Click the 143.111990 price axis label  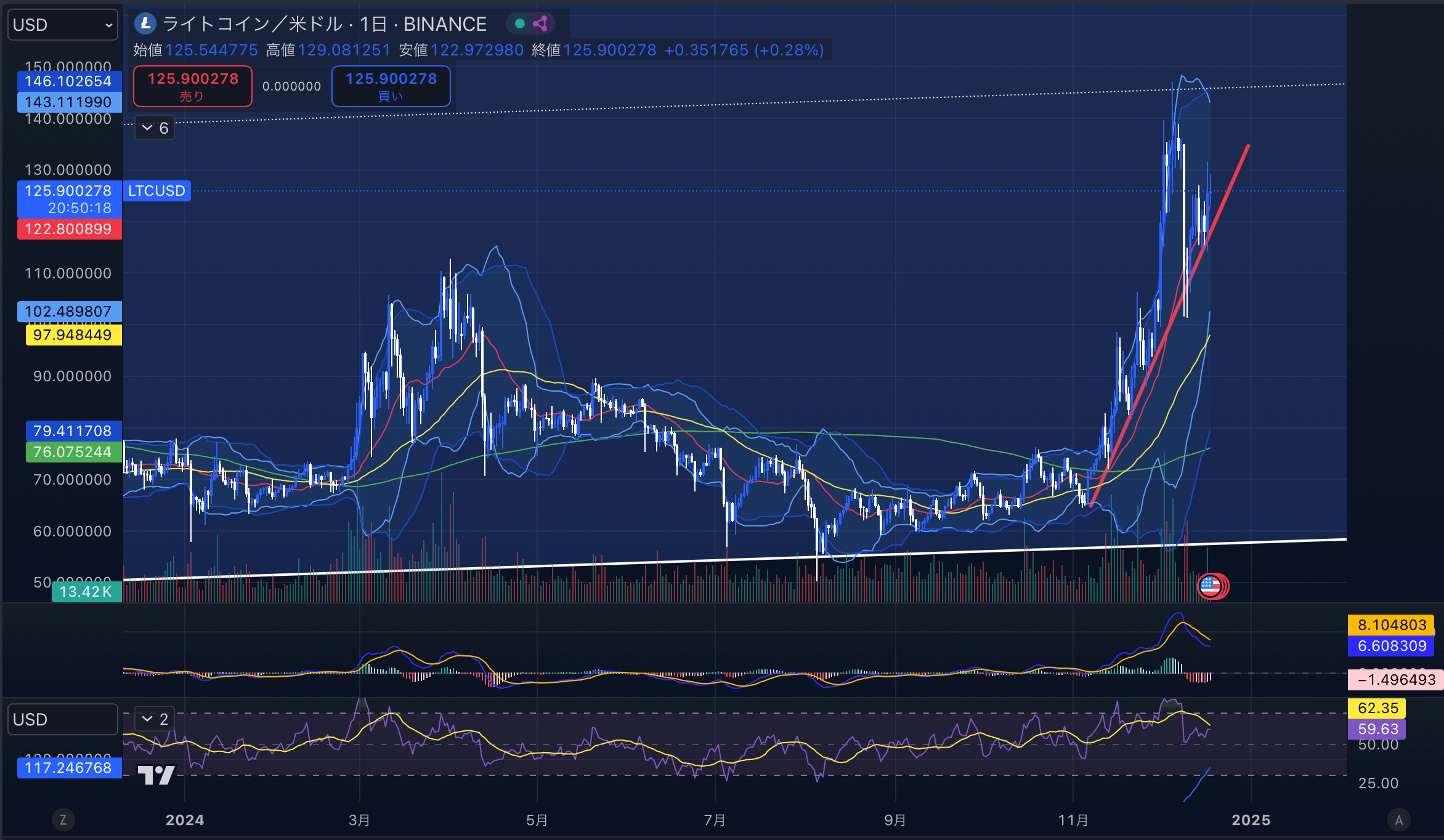pyautogui.click(x=69, y=102)
